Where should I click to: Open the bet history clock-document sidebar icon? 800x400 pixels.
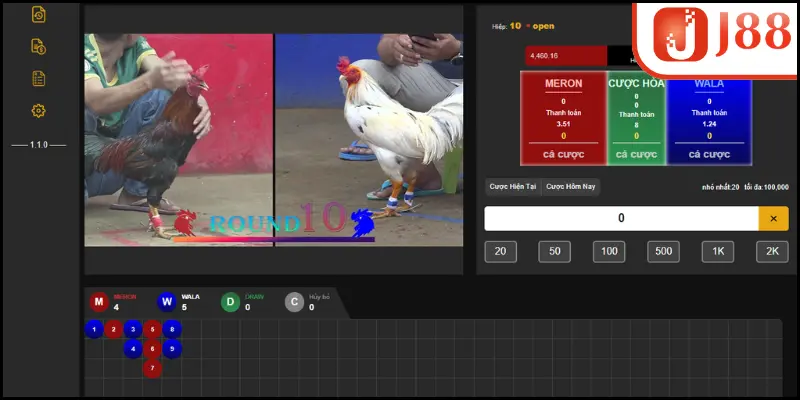click(x=39, y=14)
